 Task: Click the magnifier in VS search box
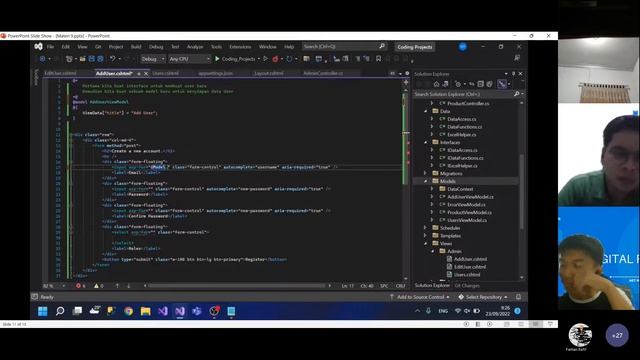(x=382, y=46)
